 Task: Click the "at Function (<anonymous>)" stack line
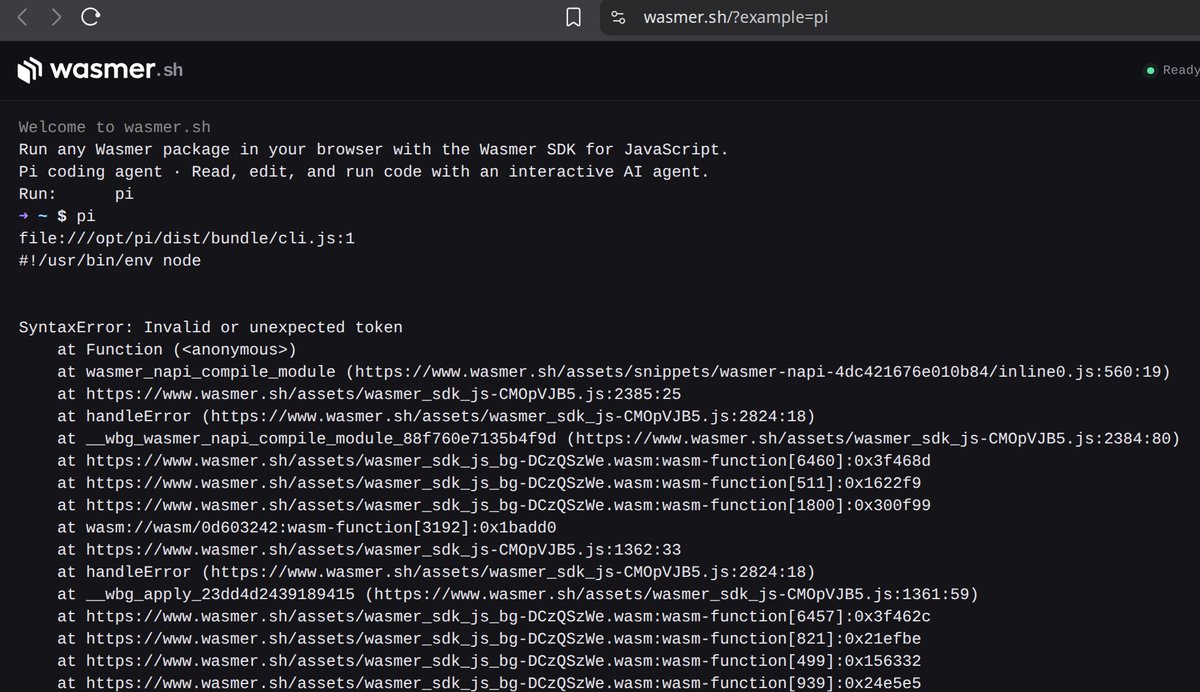177,349
